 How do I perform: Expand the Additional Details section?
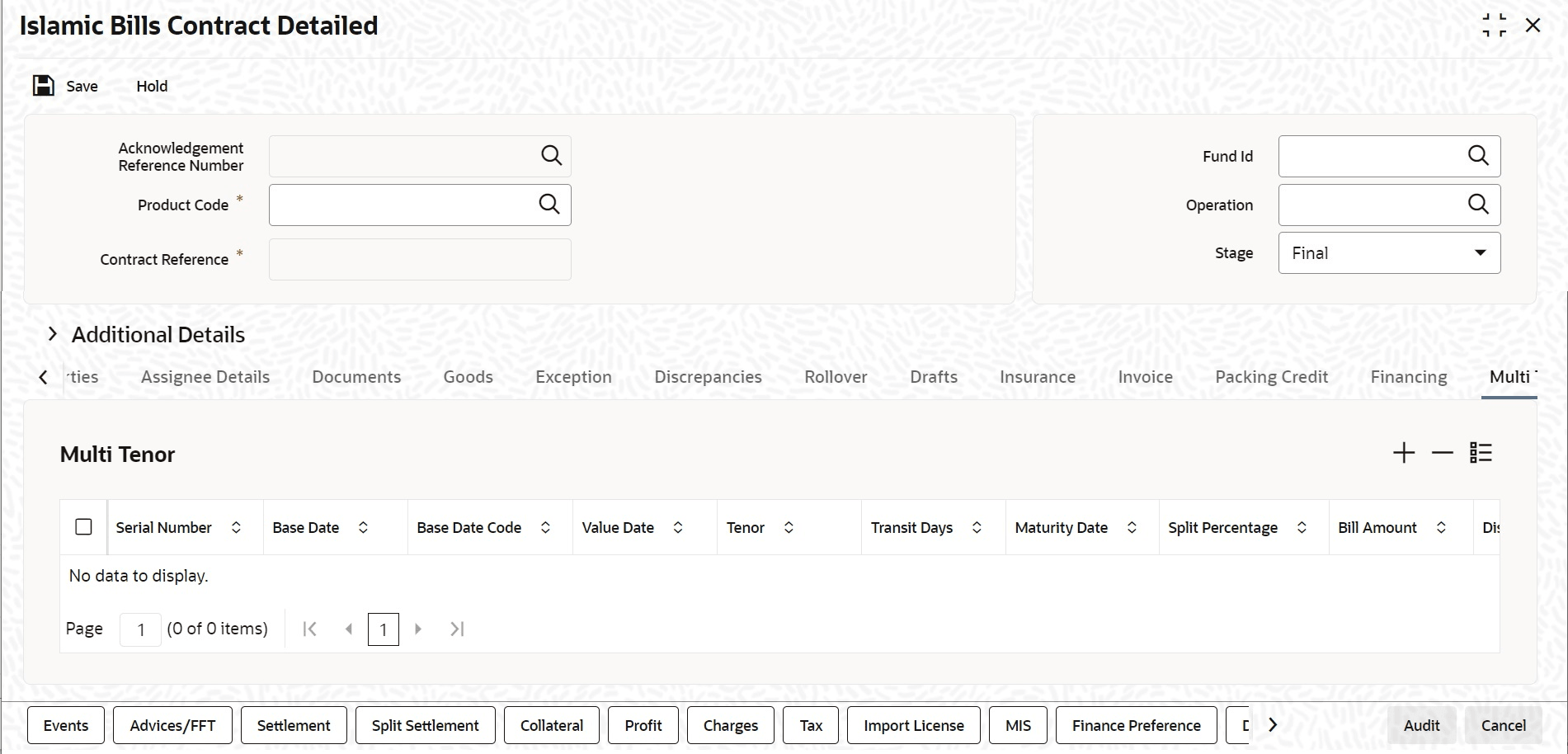click(x=53, y=334)
